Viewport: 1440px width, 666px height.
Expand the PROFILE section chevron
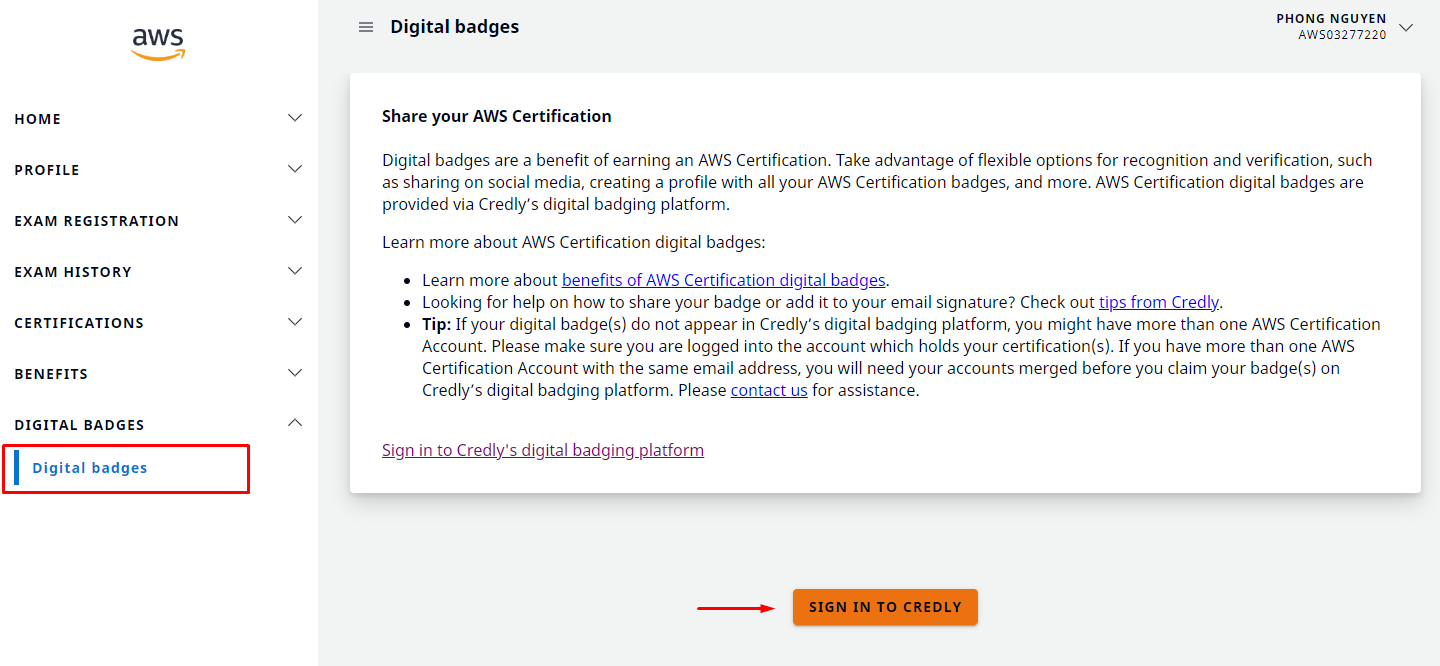pyautogui.click(x=295, y=169)
